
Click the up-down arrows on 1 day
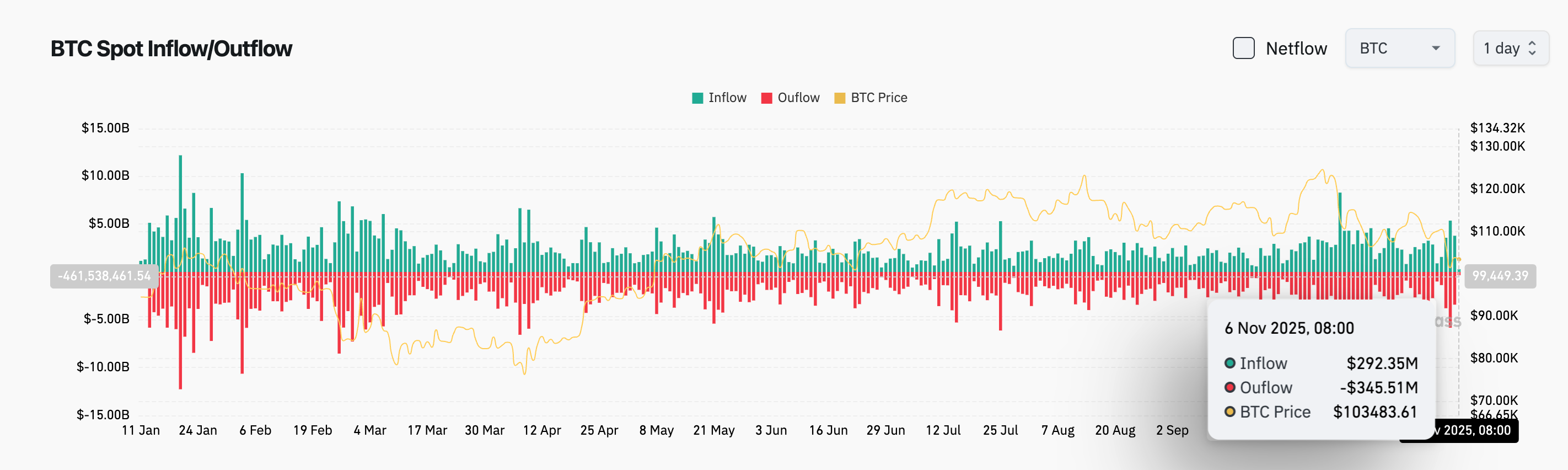1532,48
